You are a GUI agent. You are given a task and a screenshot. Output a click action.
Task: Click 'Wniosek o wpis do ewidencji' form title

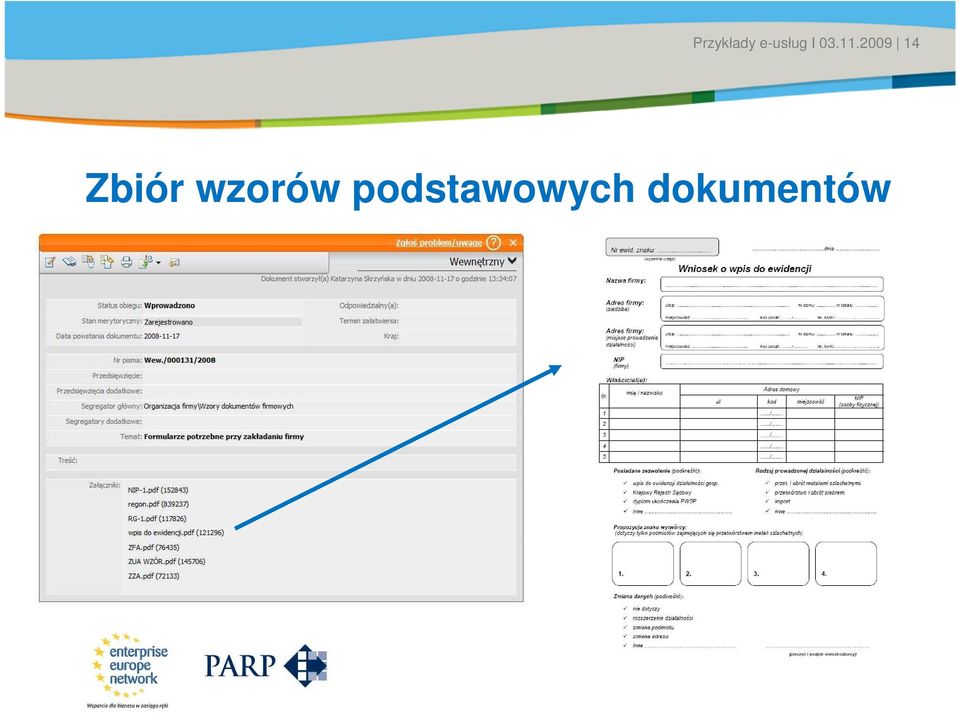(x=744, y=268)
